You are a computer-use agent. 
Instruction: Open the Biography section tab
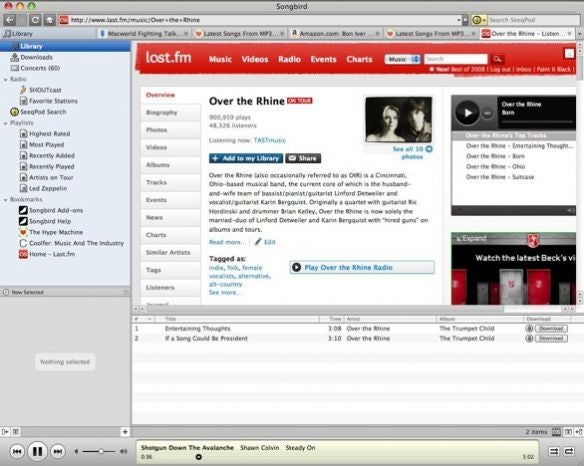click(171, 112)
